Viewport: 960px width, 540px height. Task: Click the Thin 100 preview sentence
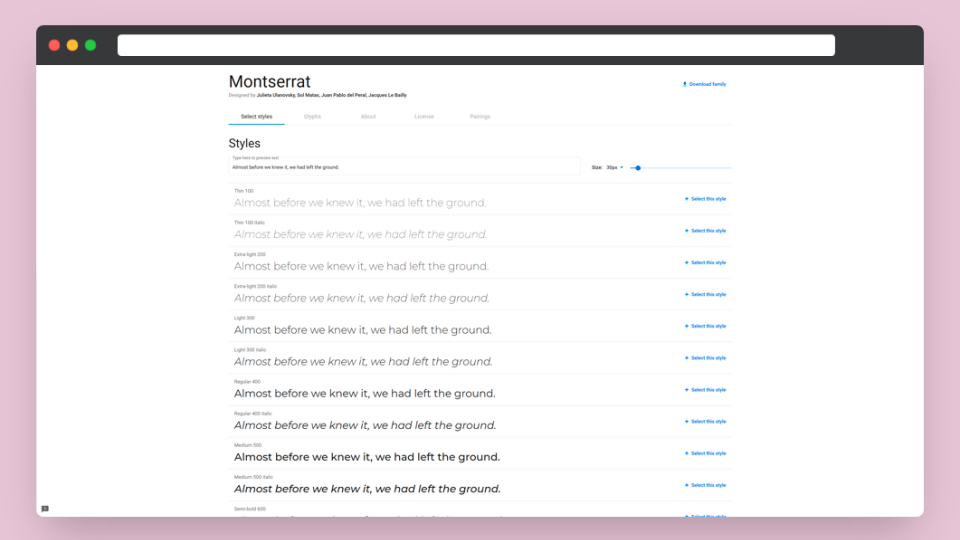point(360,203)
